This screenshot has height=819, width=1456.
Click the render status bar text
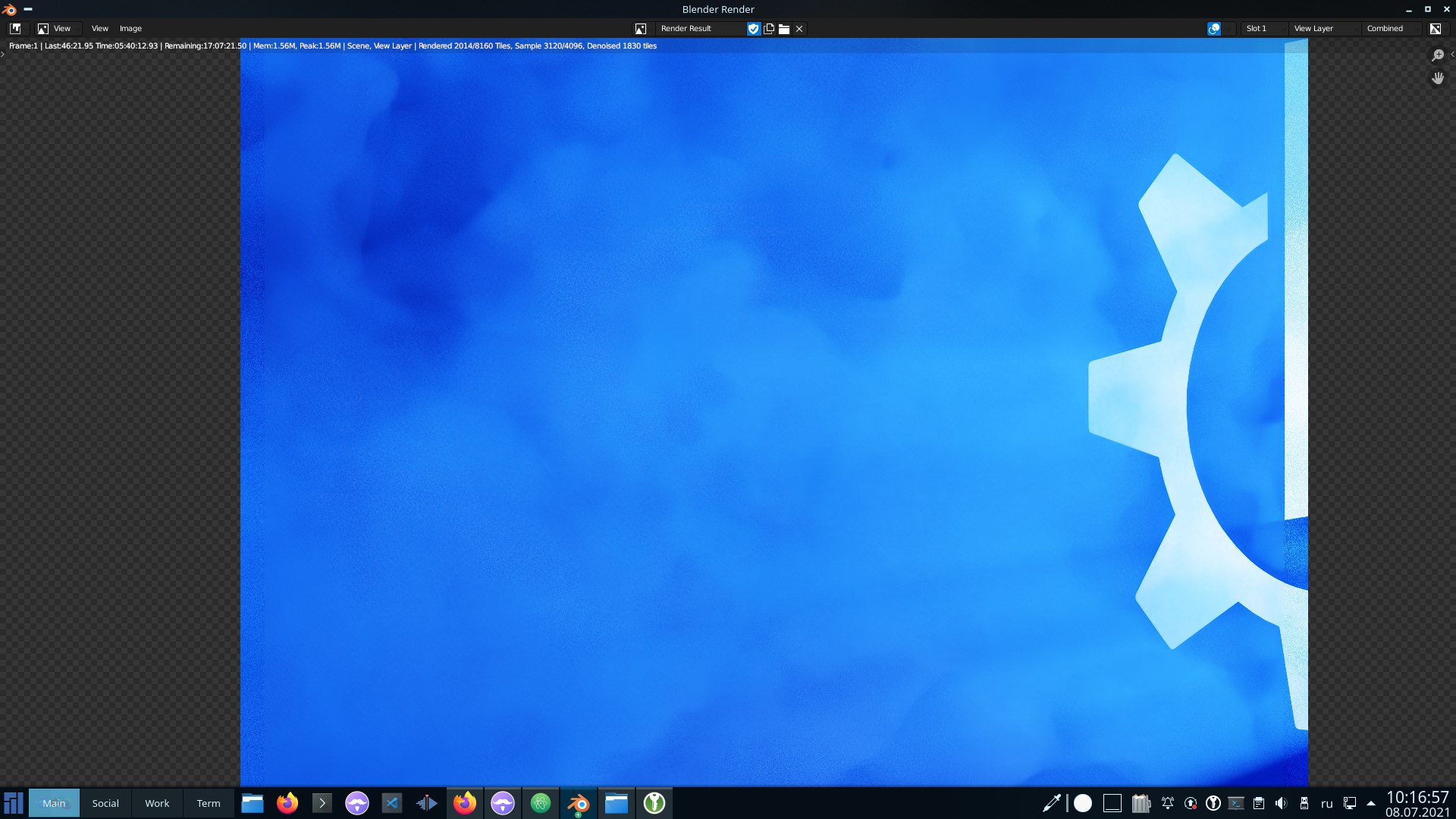point(333,45)
